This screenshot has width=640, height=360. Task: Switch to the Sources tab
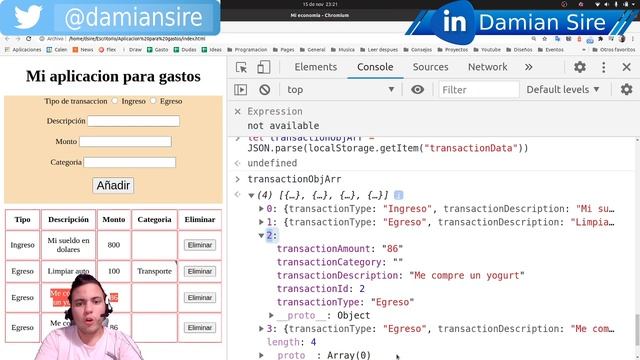430,67
